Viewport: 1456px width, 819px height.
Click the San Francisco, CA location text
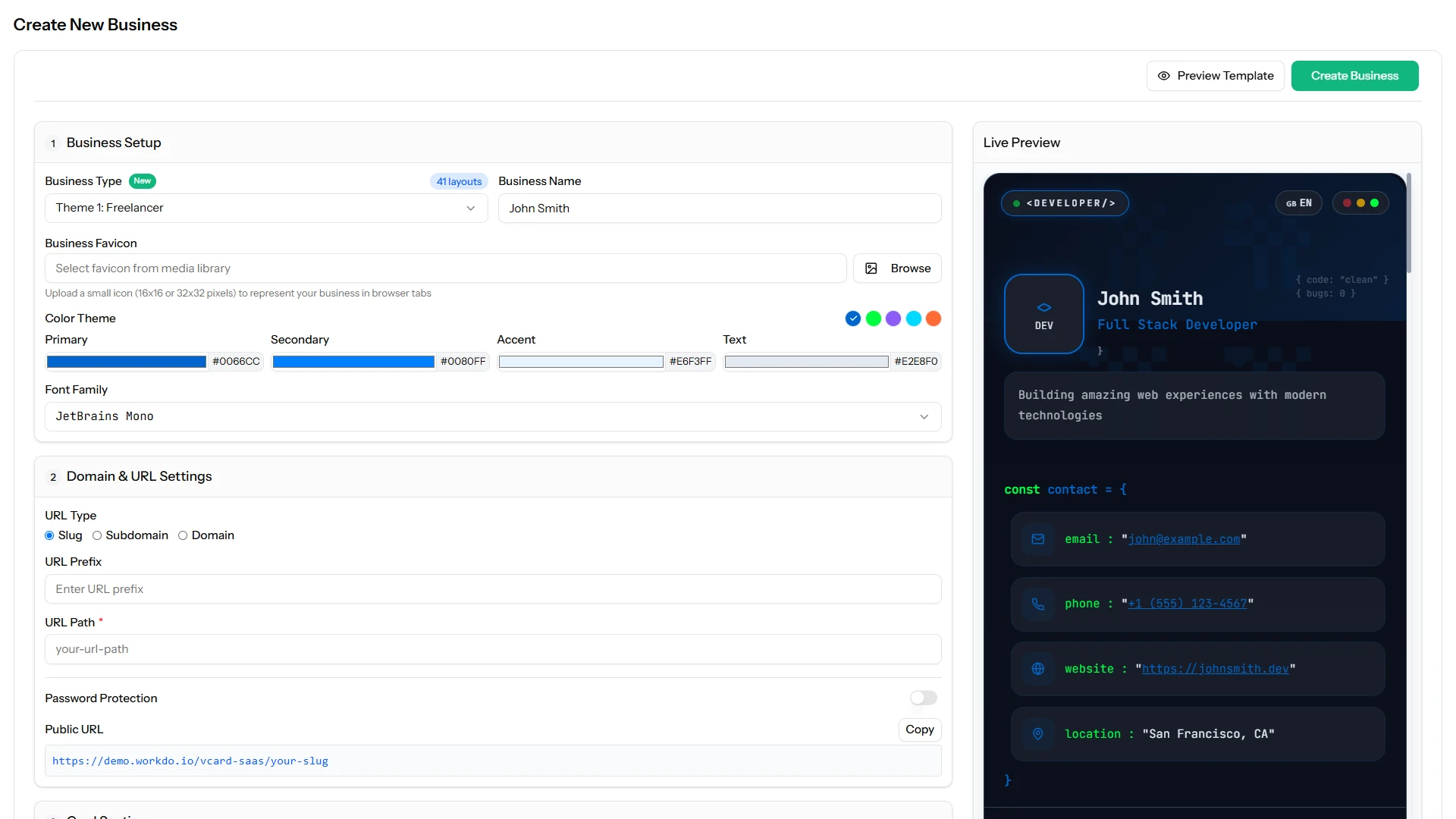point(1208,734)
